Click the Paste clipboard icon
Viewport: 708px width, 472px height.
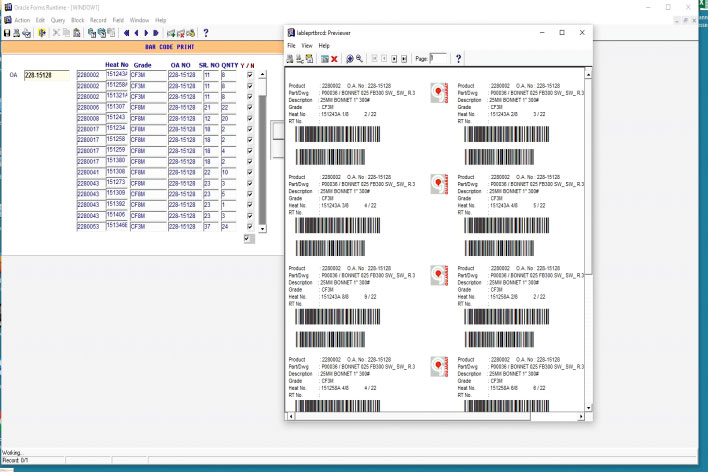click(77, 33)
